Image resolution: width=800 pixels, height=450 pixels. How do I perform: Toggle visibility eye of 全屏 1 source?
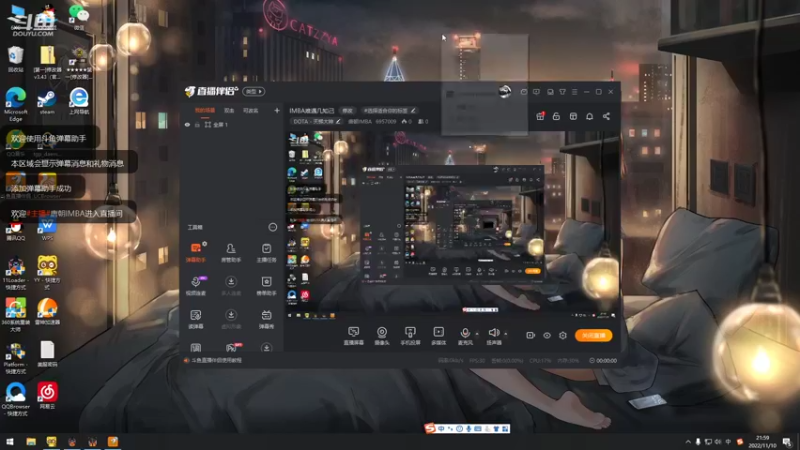187,124
